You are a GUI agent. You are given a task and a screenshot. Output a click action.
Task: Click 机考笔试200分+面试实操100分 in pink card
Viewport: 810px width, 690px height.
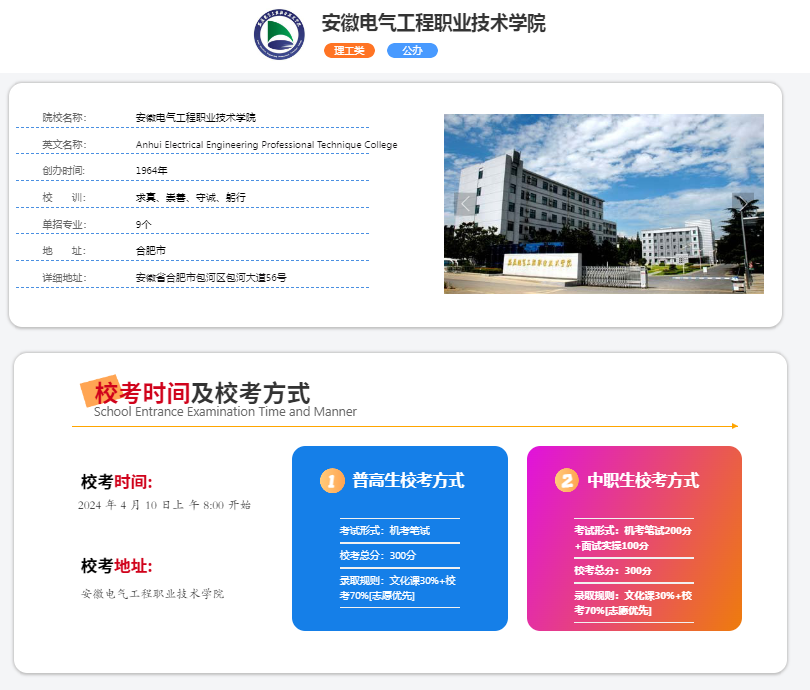633,538
